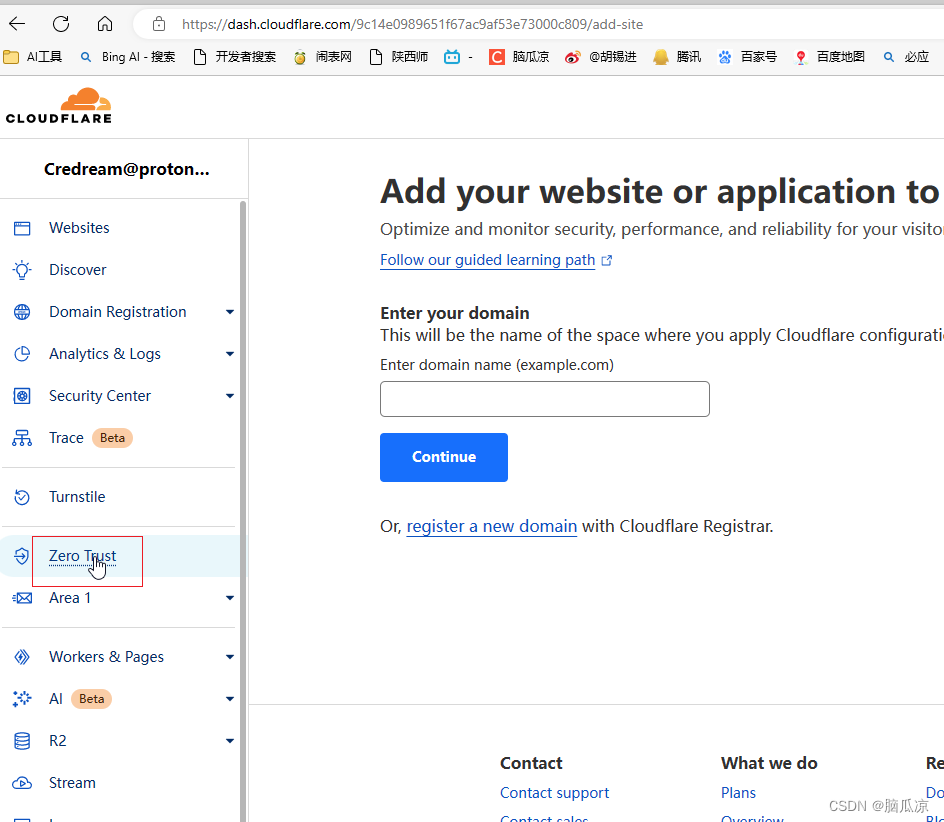Screen dimensions: 944x822
Task: Expand the AI menu arrow
Action: coord(230,699)
